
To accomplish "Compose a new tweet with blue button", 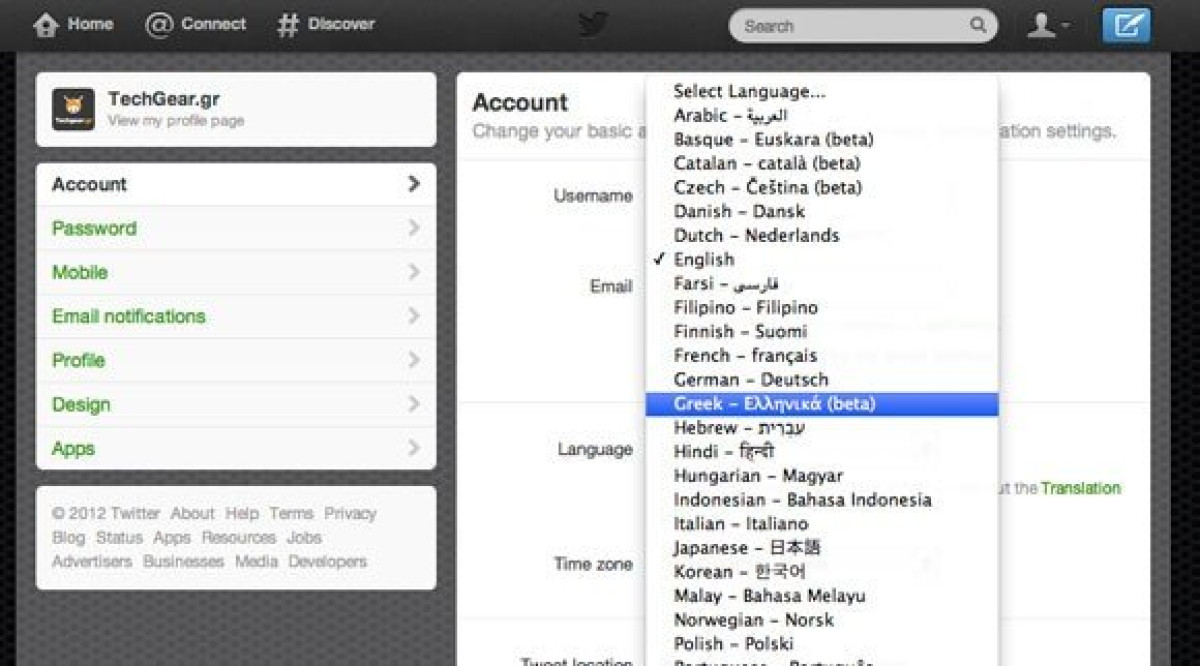I will point(1126,25).
